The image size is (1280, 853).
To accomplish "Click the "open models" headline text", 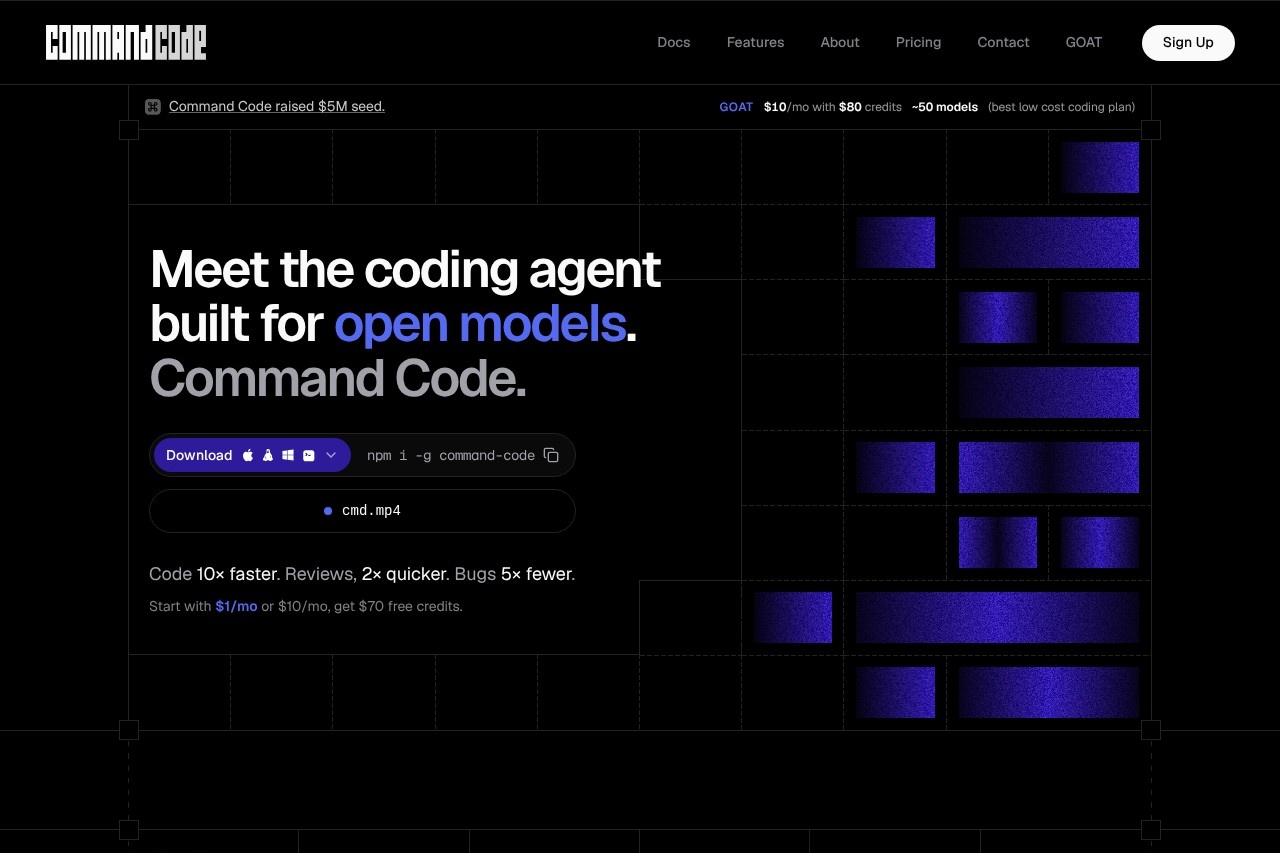I will [480, 324].
